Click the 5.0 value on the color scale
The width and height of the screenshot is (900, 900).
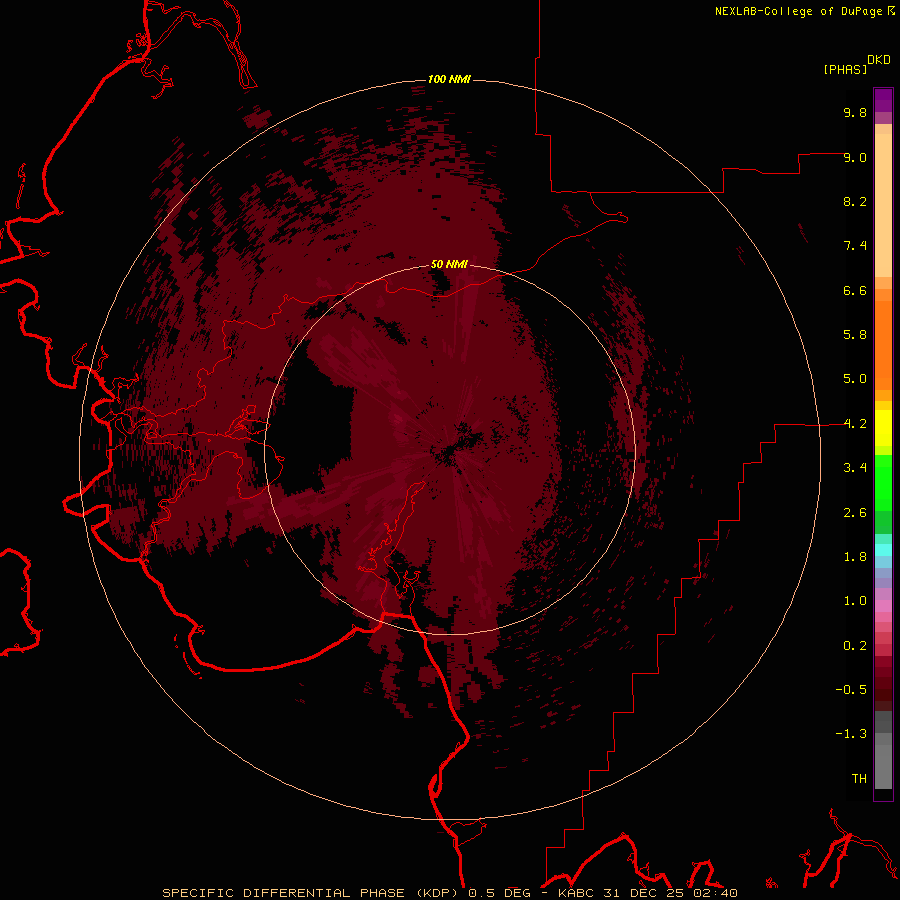pos(855,379)
